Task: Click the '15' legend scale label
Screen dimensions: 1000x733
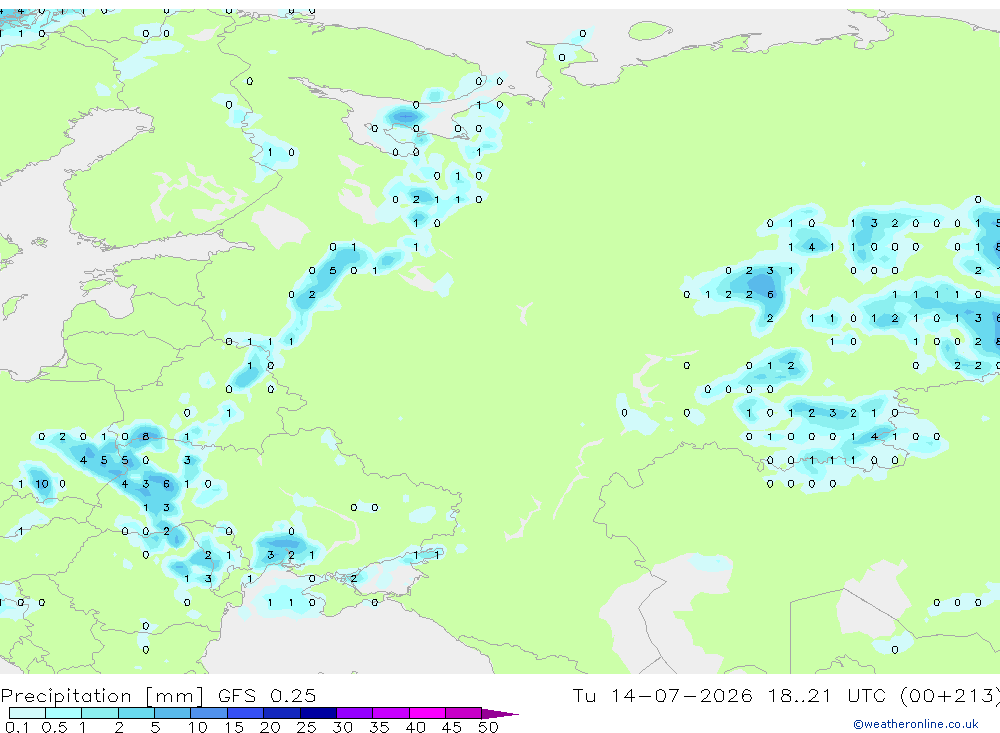Action: coord(234,727)
